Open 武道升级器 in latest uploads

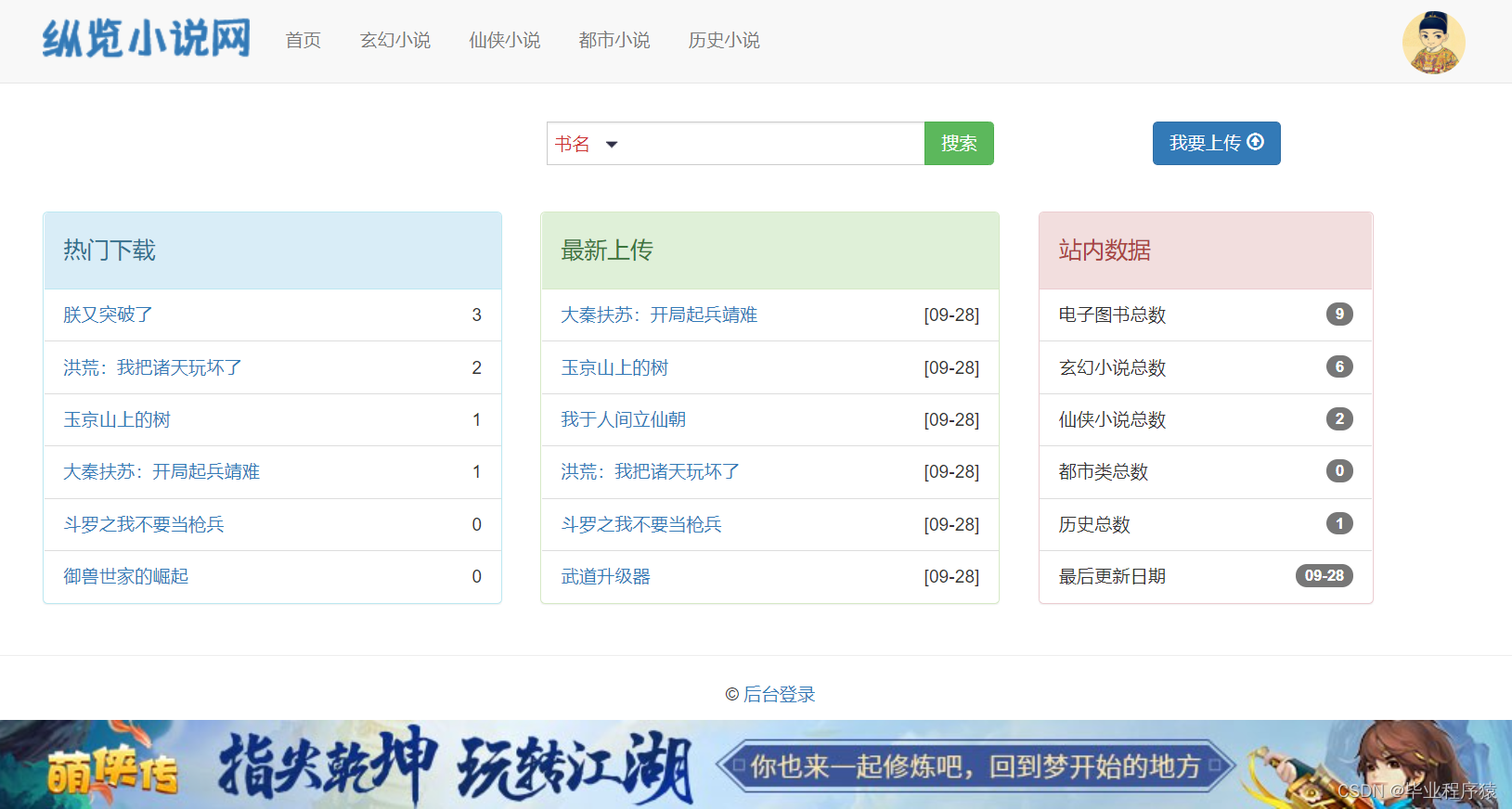pos(606,576)
